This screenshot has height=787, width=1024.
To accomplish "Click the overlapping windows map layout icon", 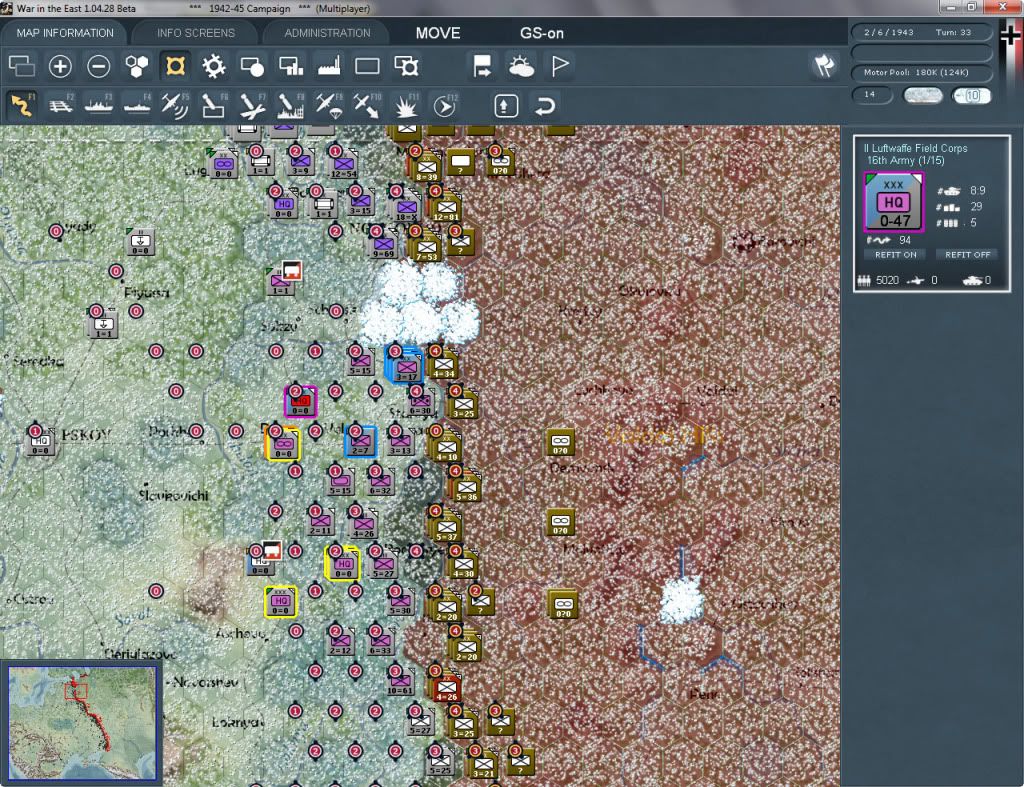I will click(22, 66).
